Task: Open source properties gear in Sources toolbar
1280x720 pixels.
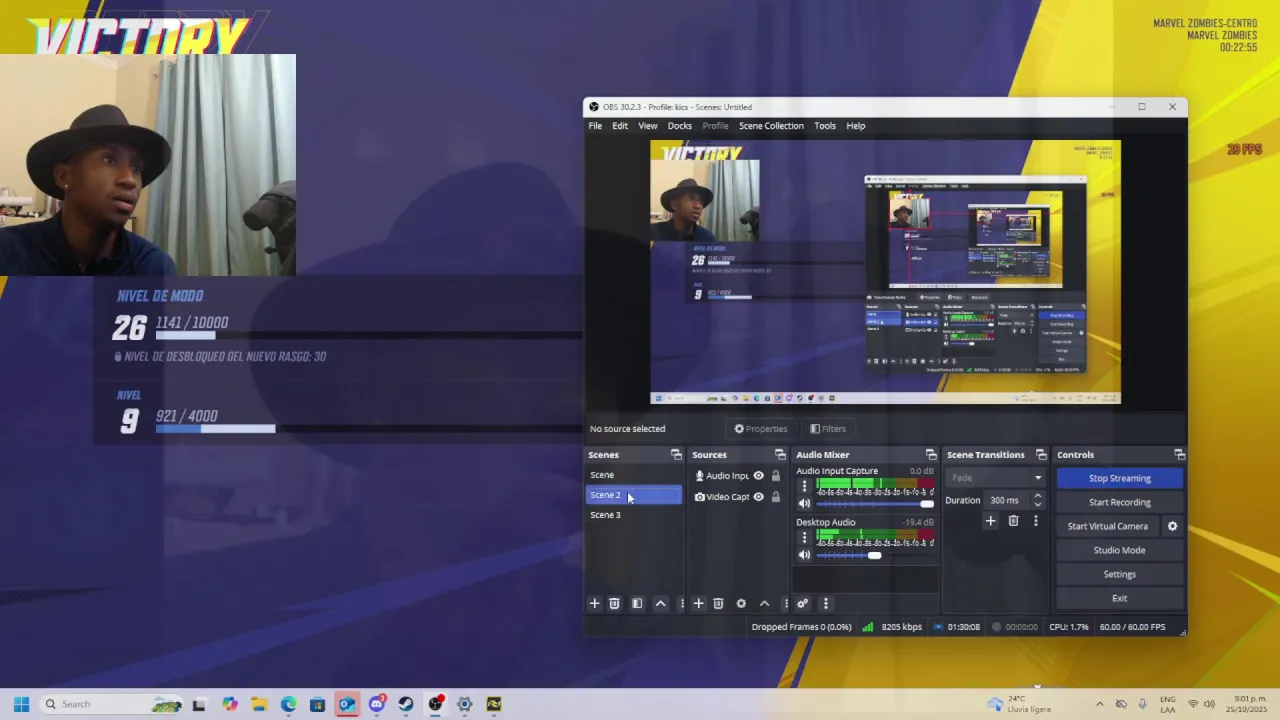Action: pos(741,603)
